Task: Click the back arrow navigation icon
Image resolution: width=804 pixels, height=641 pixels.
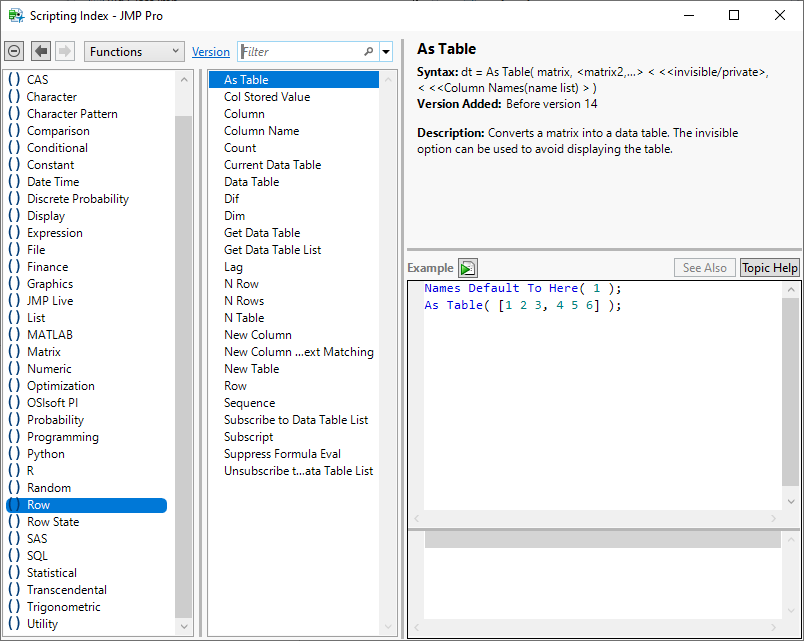Action: click(41, 51)
